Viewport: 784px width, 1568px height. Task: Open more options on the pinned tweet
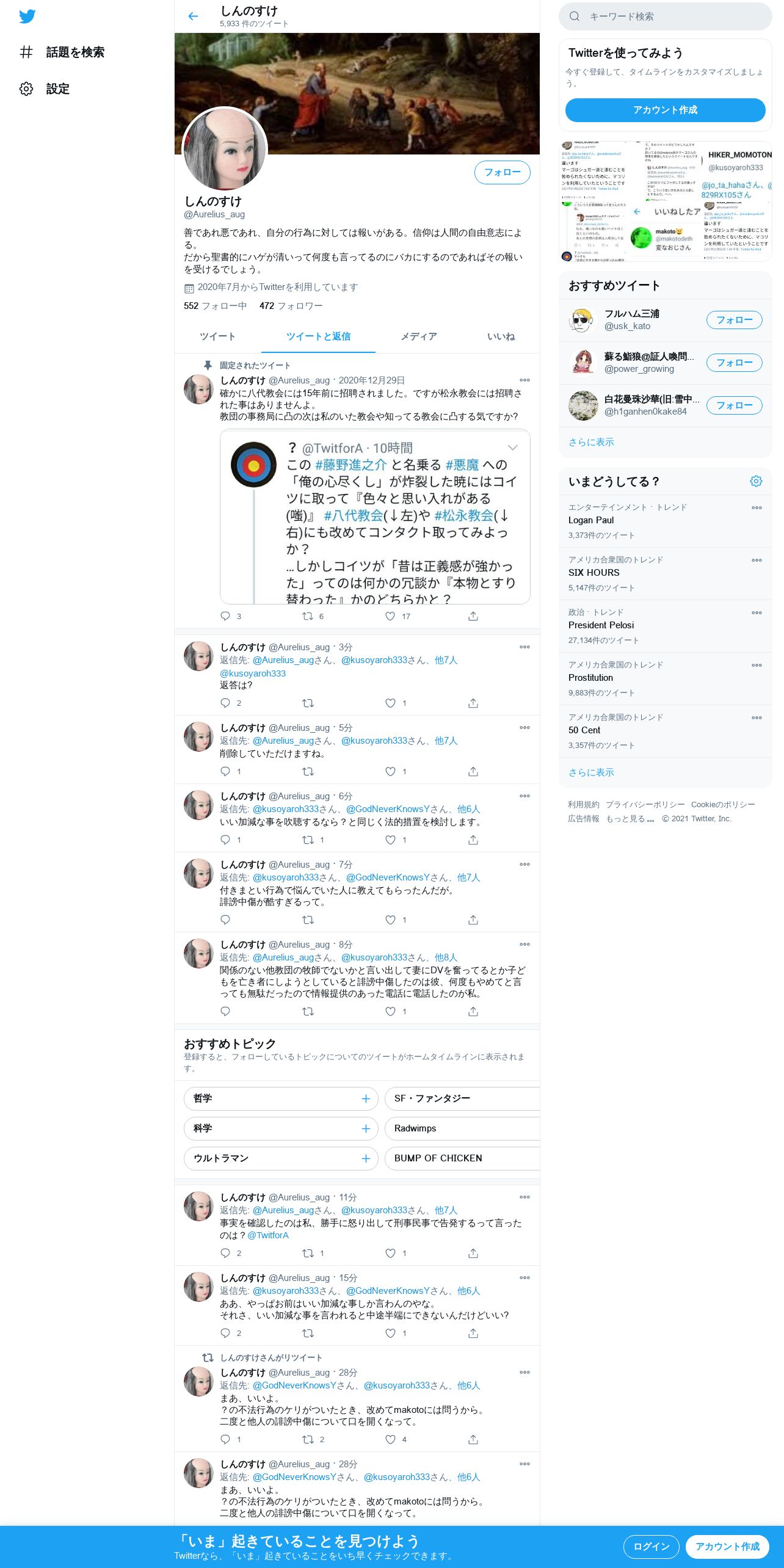(524, 380)
